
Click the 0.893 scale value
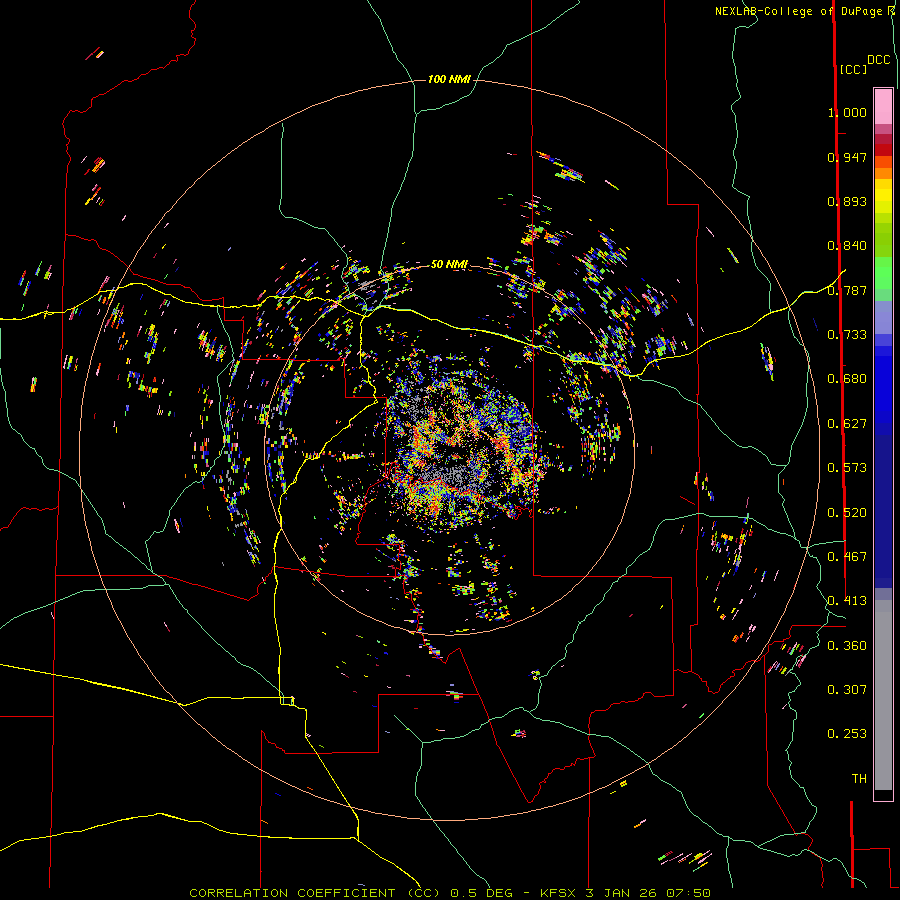click(847, 201)
